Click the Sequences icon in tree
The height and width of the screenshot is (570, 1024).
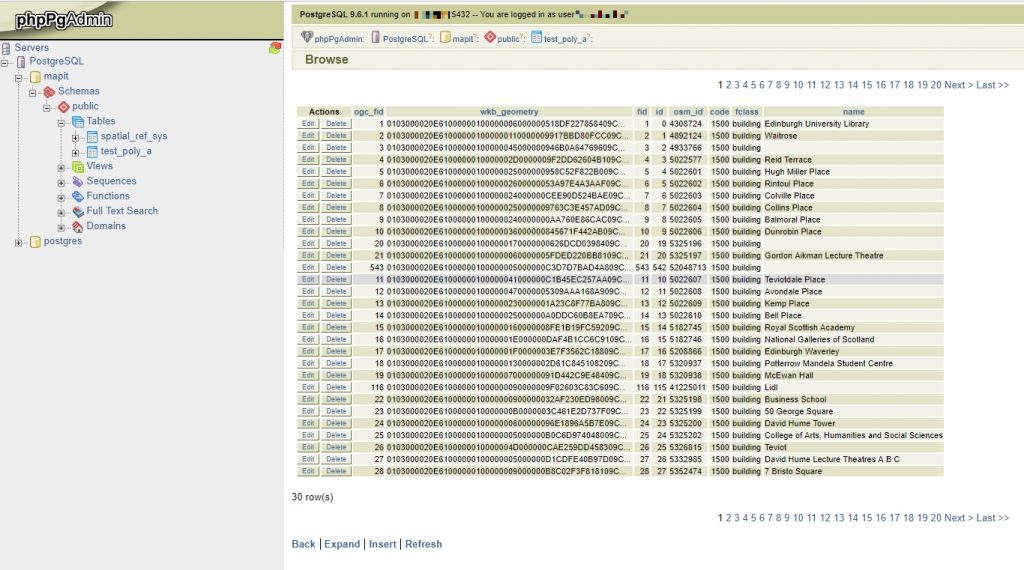click(x=77, y=182)
